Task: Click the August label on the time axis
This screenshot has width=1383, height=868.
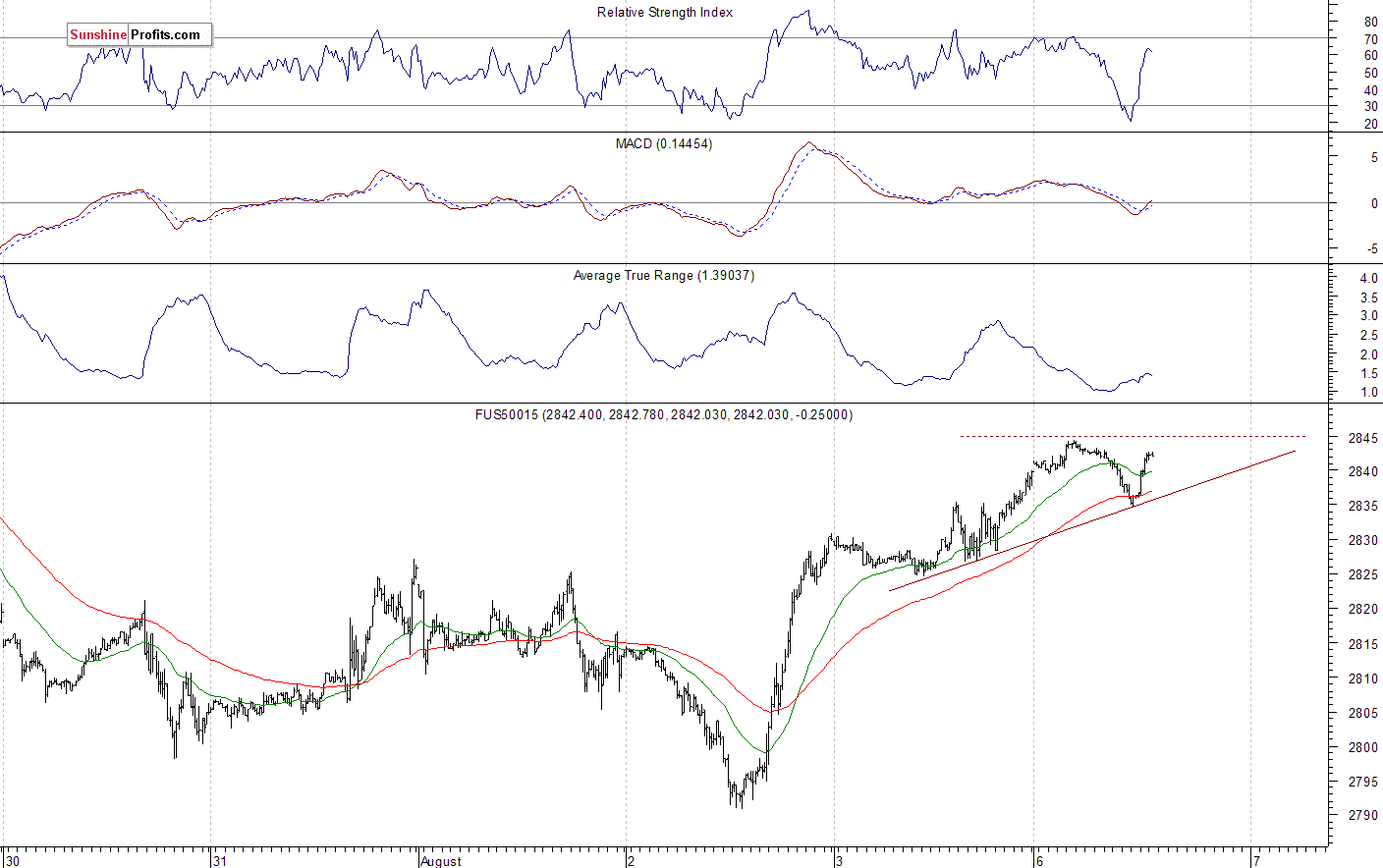Action: click(440, 861)
